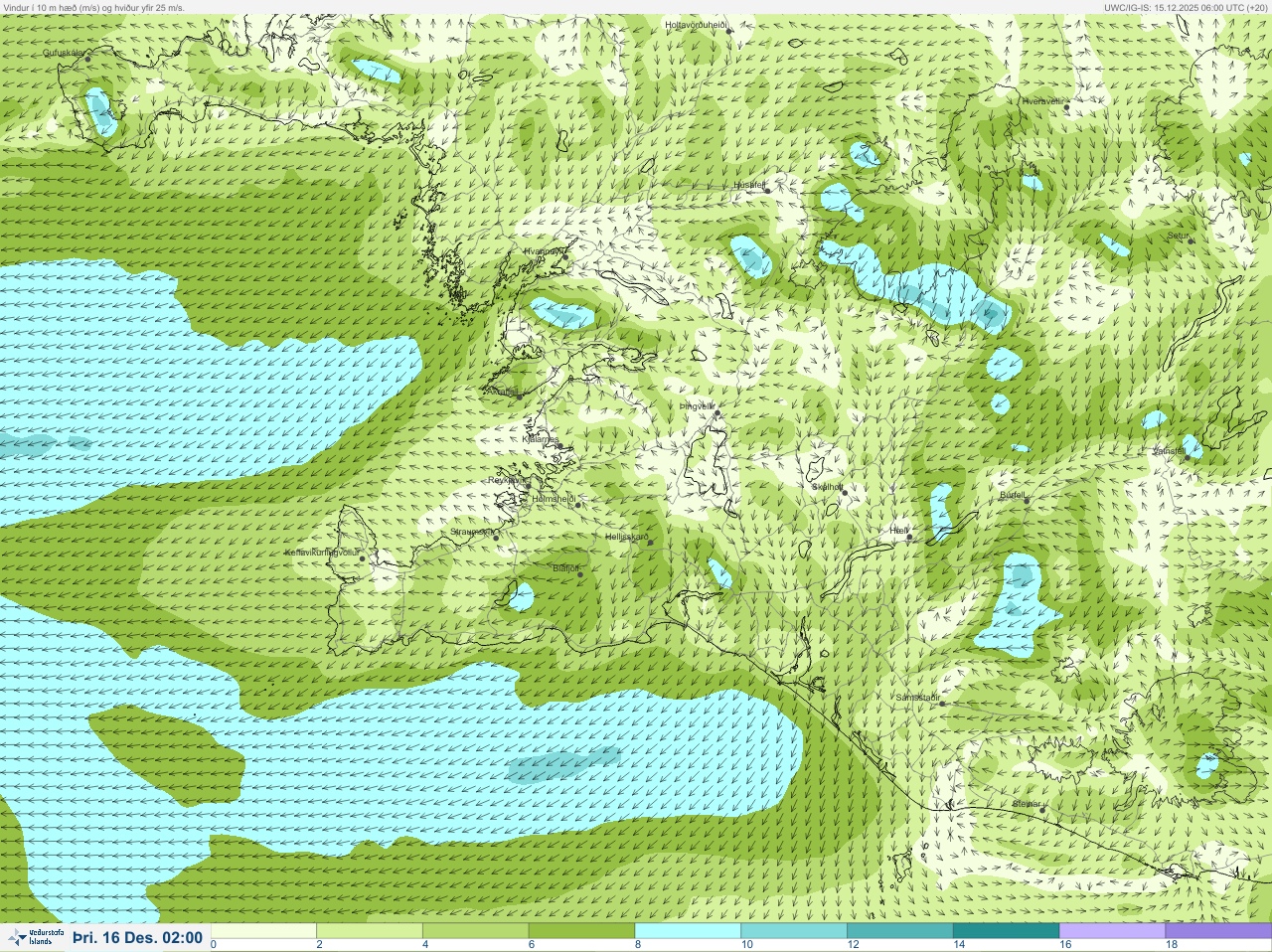Click the Húsafell station label

(749, 185)
